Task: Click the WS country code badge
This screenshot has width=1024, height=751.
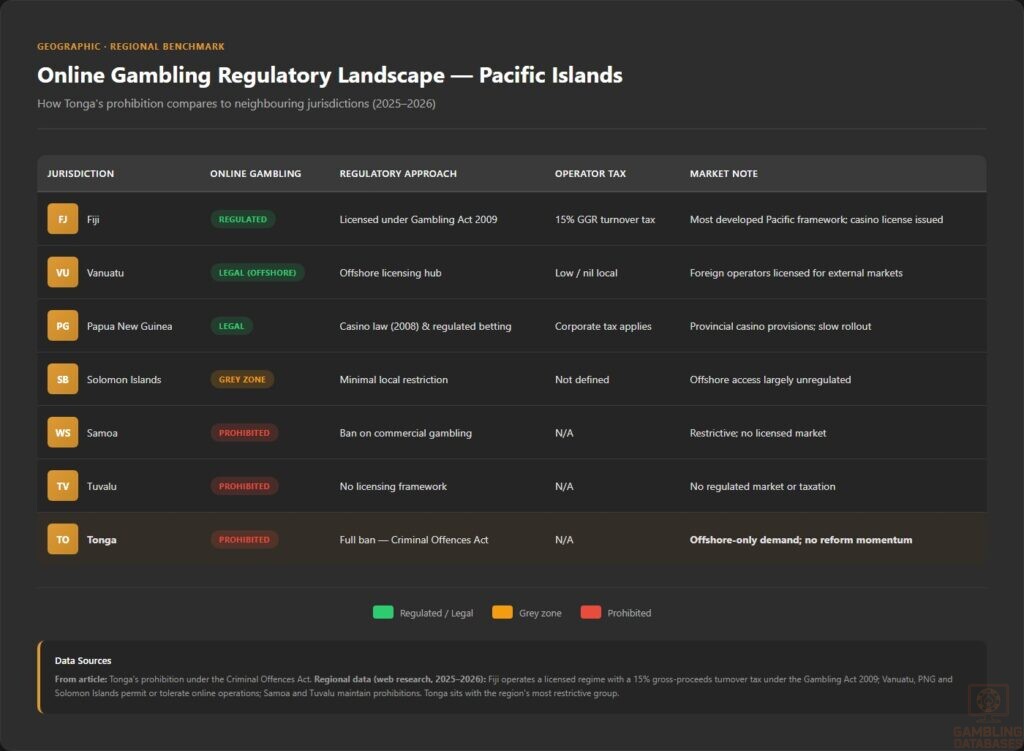Action: click(63, 432)
